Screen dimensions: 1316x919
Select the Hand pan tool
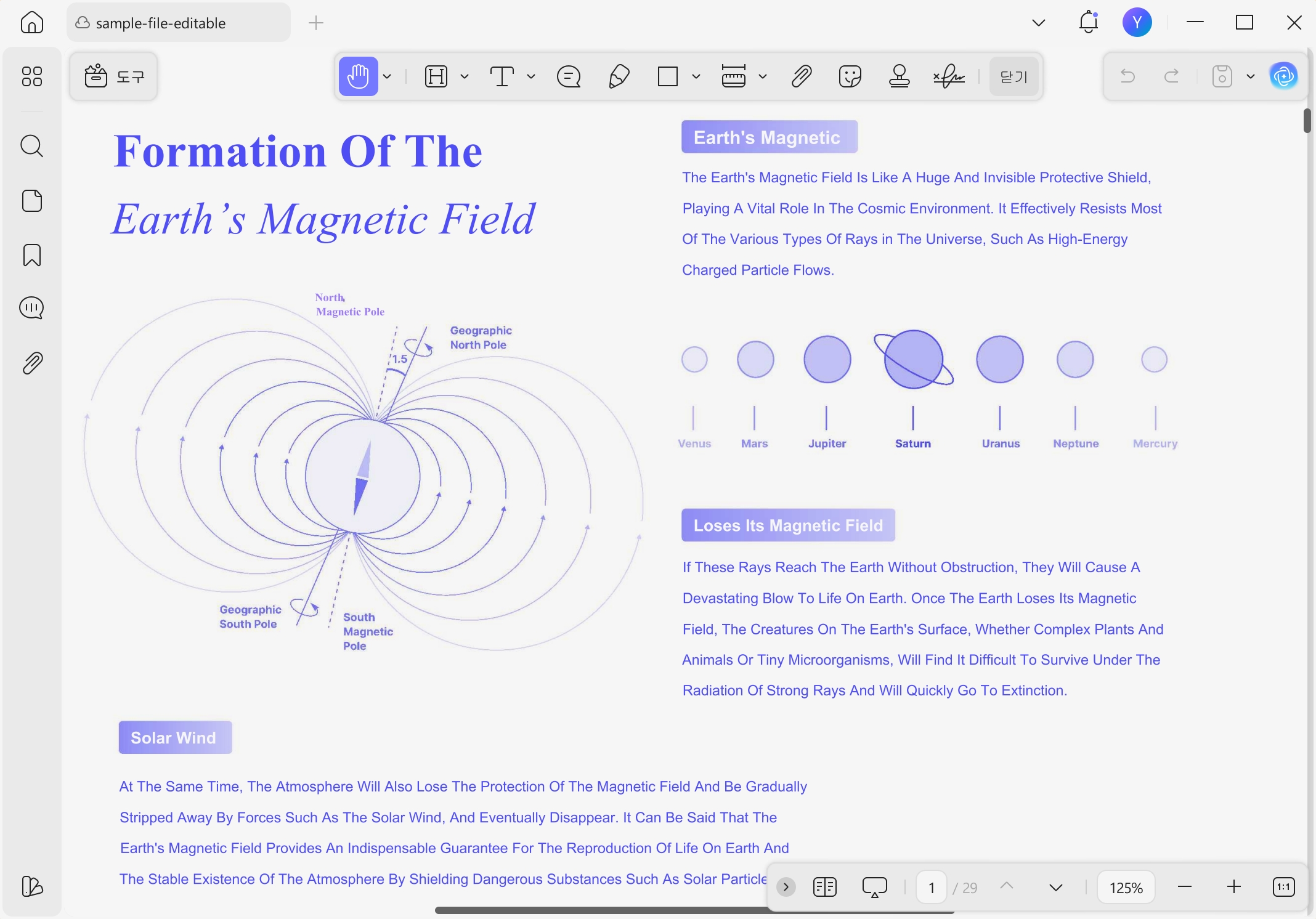coord(358,77)
